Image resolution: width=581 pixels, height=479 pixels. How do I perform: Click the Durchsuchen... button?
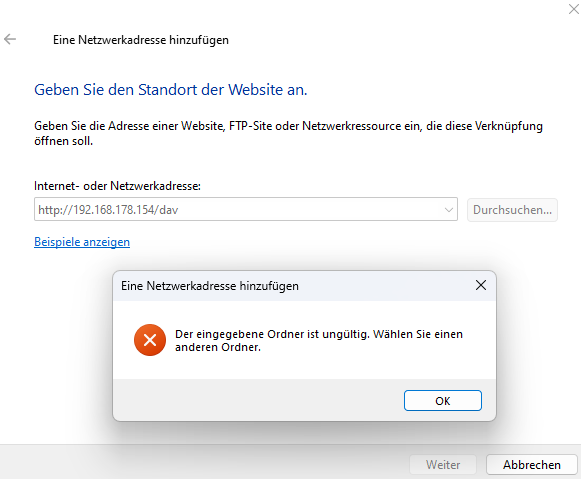pyautogui.click(x=512, y=210)
